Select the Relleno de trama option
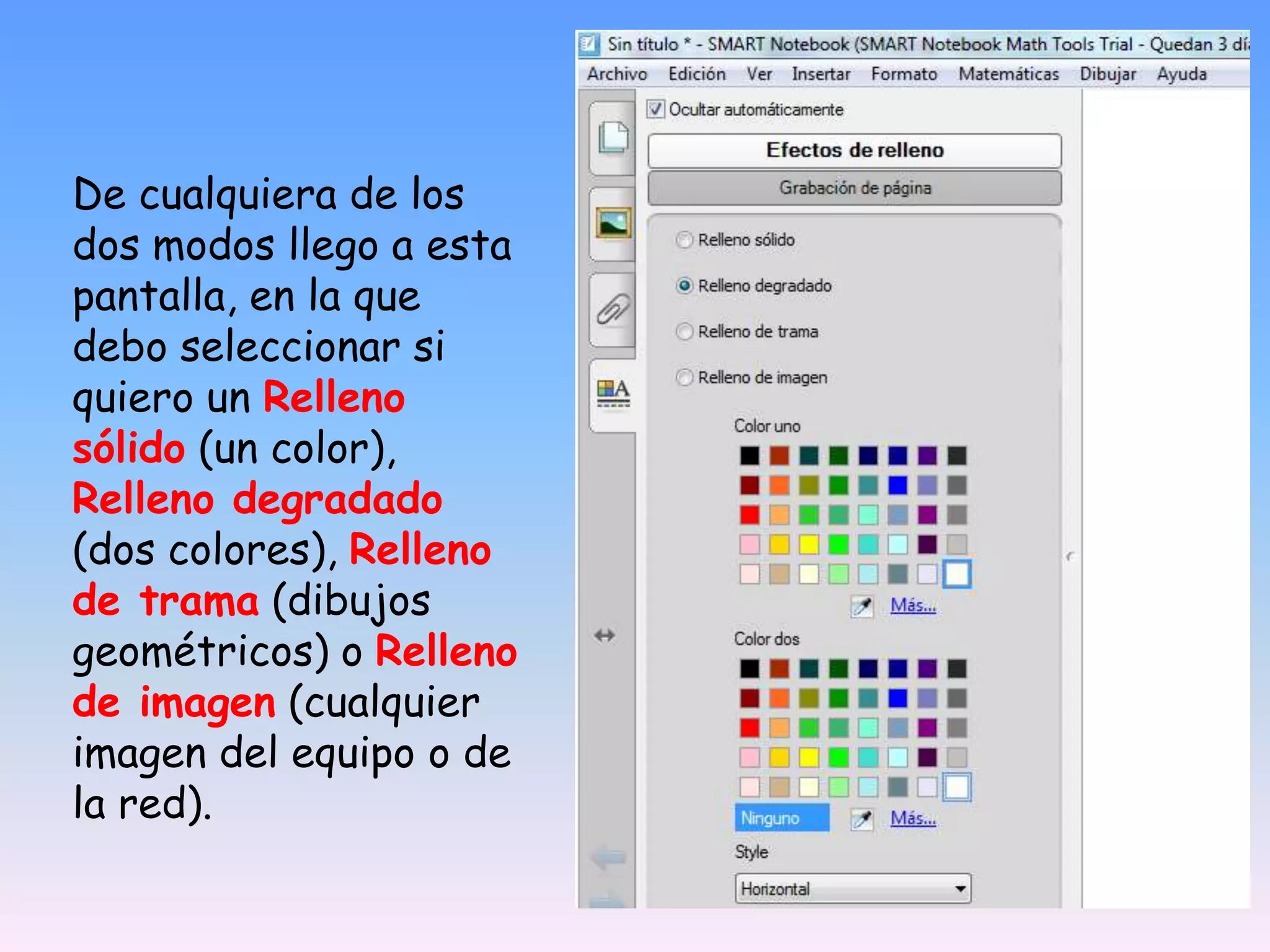1270x952 pixels. [x=684, y=332]
